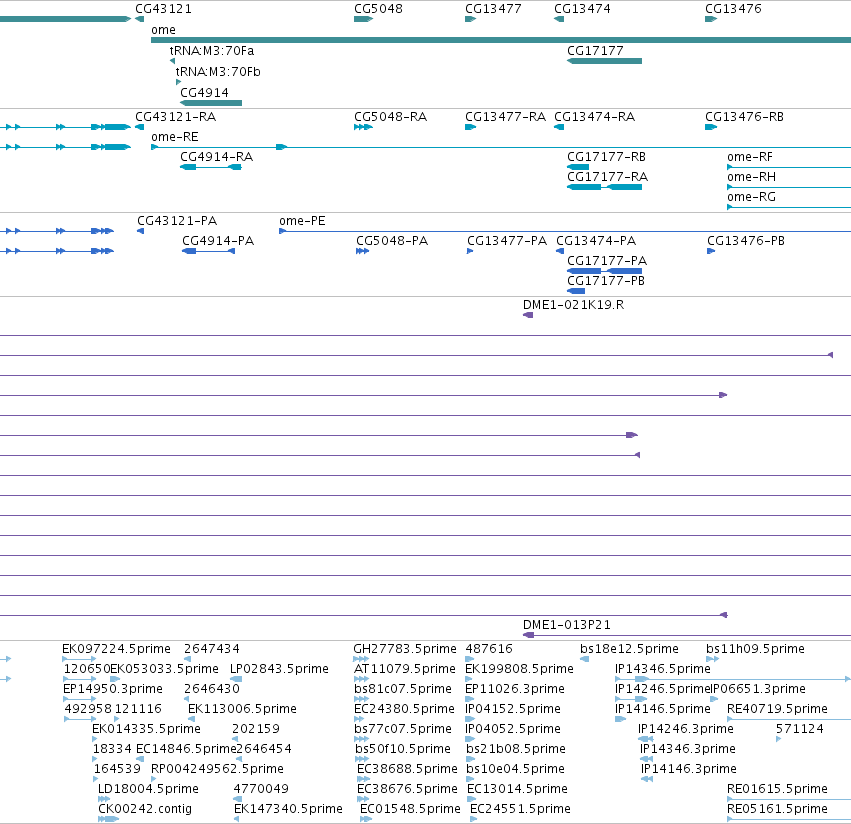Select the CG13474-PA protein label
Viewport: 851px width, 824px height.
pos(596,240)
